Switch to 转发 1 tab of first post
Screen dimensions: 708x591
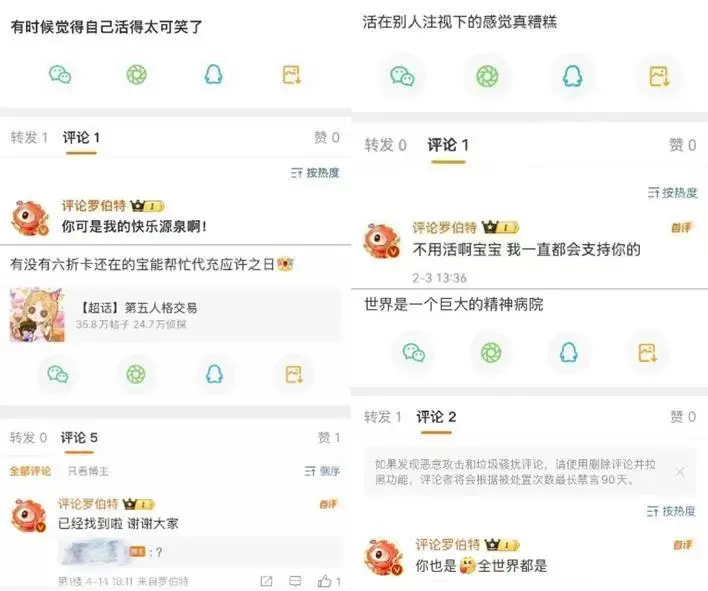[x=29, y=137]
